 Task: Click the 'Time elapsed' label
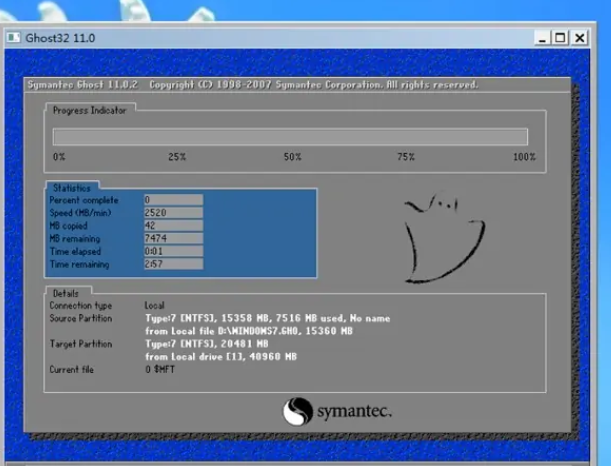click(75, 251)
